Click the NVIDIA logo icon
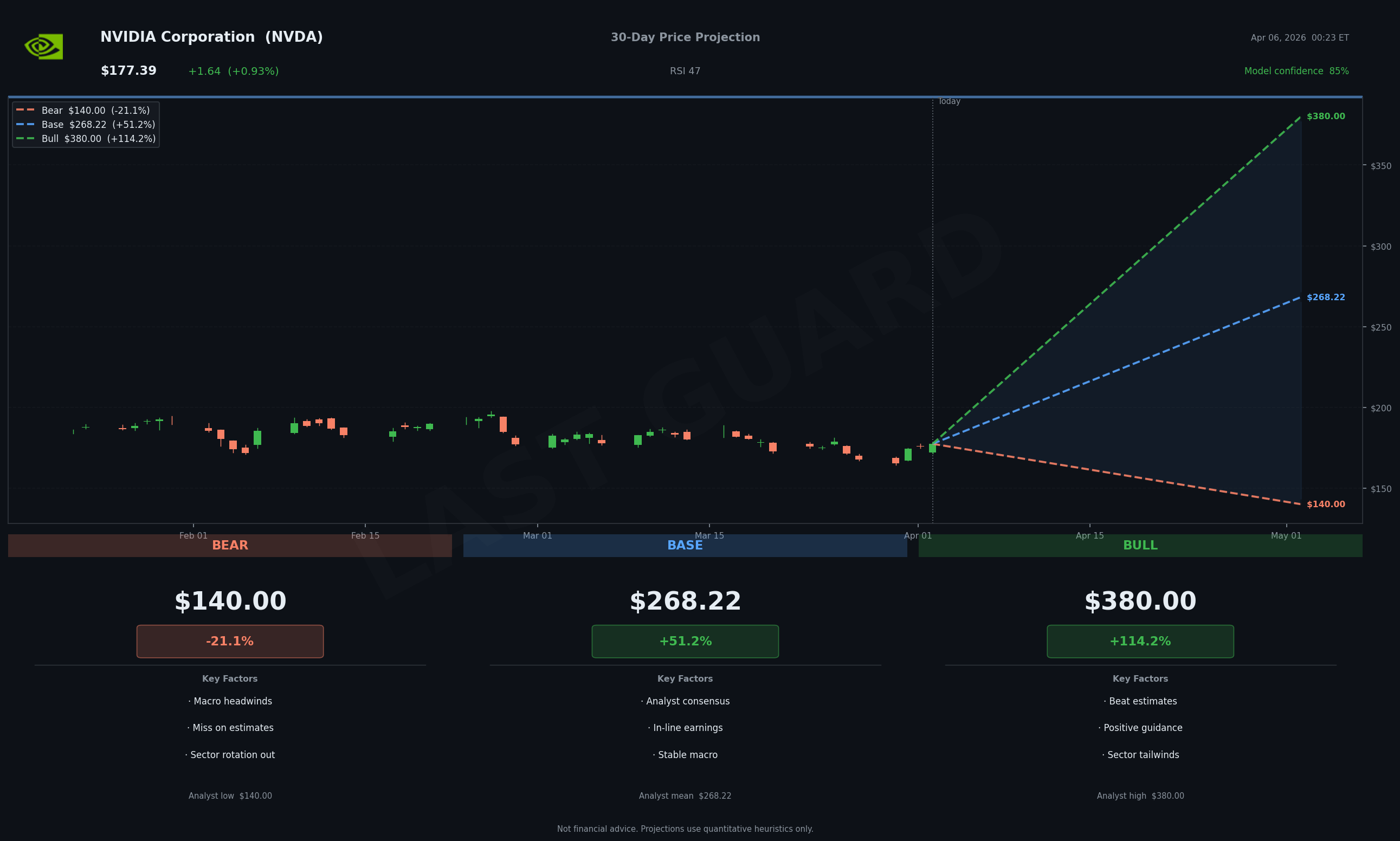 tap(44, 47)
